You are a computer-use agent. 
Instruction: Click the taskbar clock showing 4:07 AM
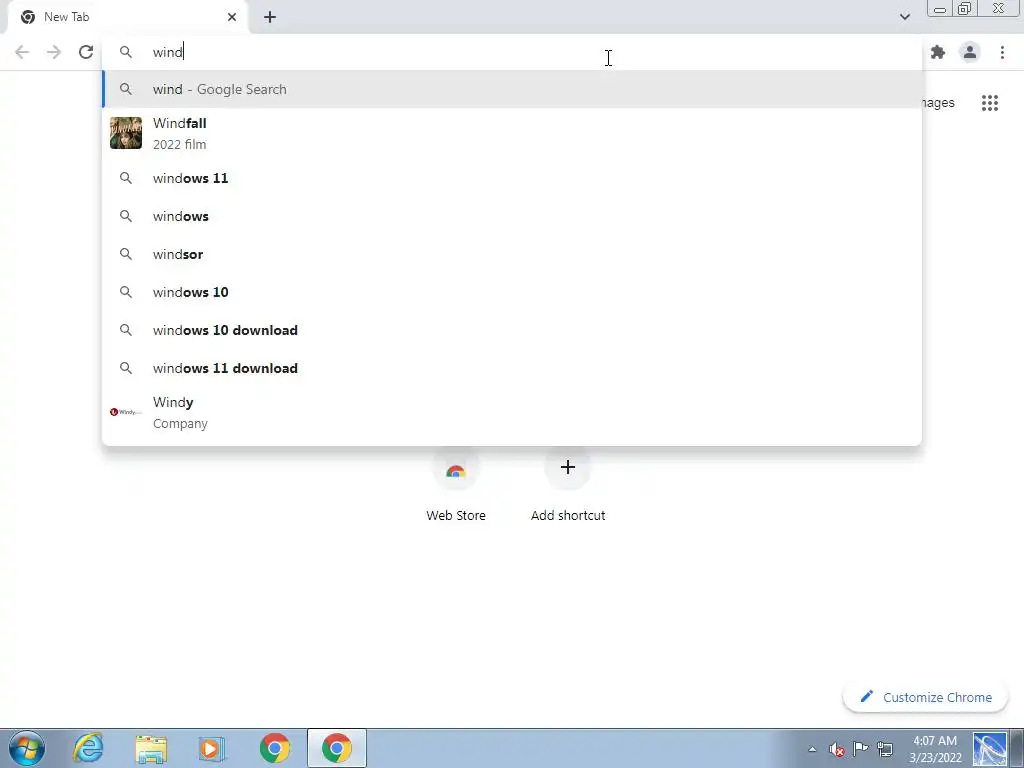pyautogui.click(x=935, y=749)
